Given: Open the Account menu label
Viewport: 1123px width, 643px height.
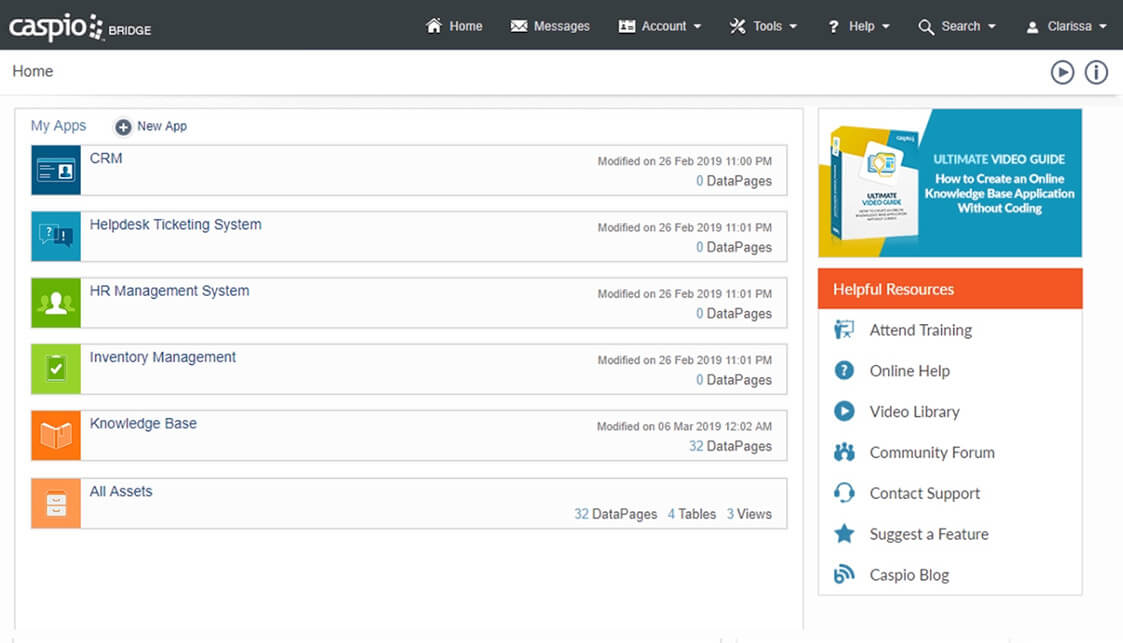Looking at the screenshot, I should (664, 26).
